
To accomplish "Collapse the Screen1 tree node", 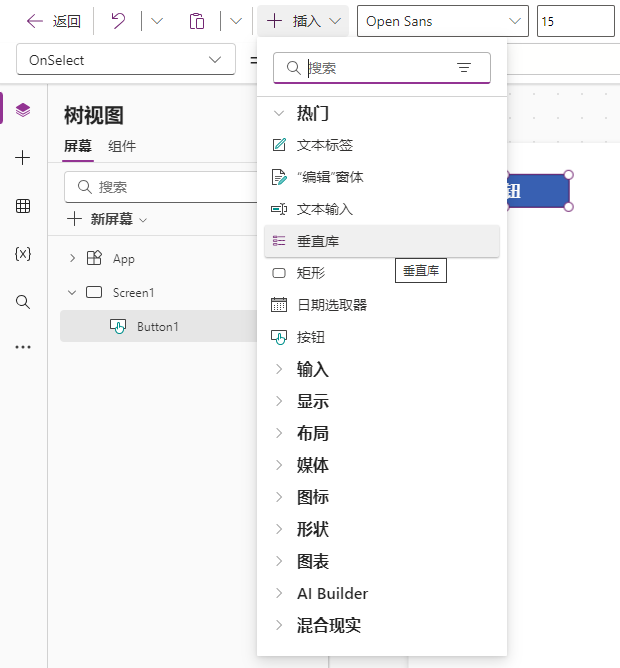I will coord(72,292).
